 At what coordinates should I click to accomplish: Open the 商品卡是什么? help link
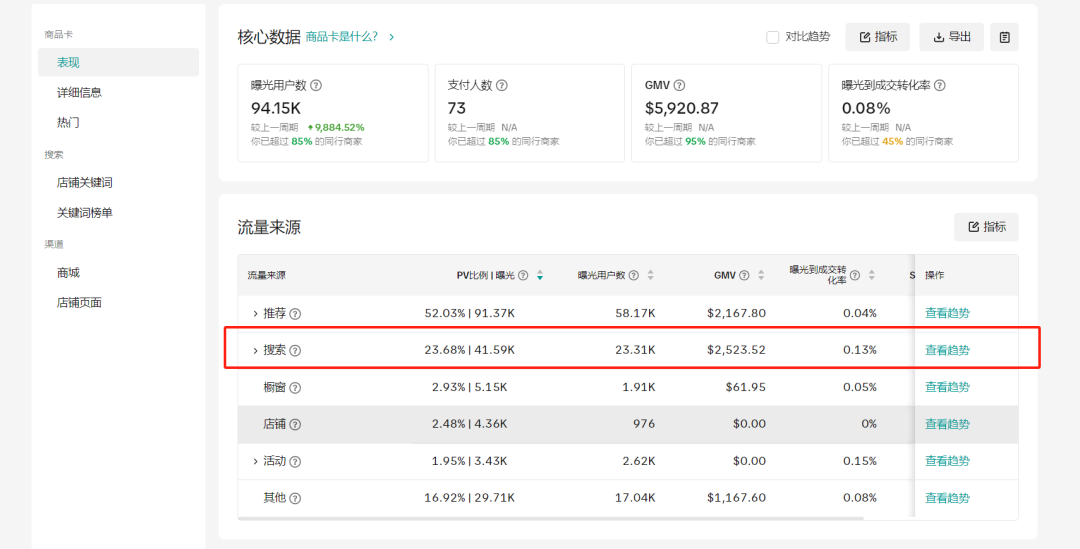[x=342, y=37]
